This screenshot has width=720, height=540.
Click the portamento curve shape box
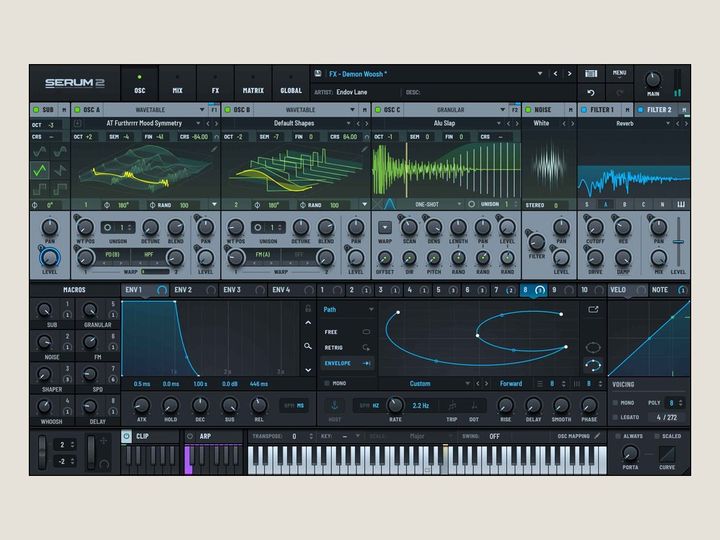[x=667, y=454]
